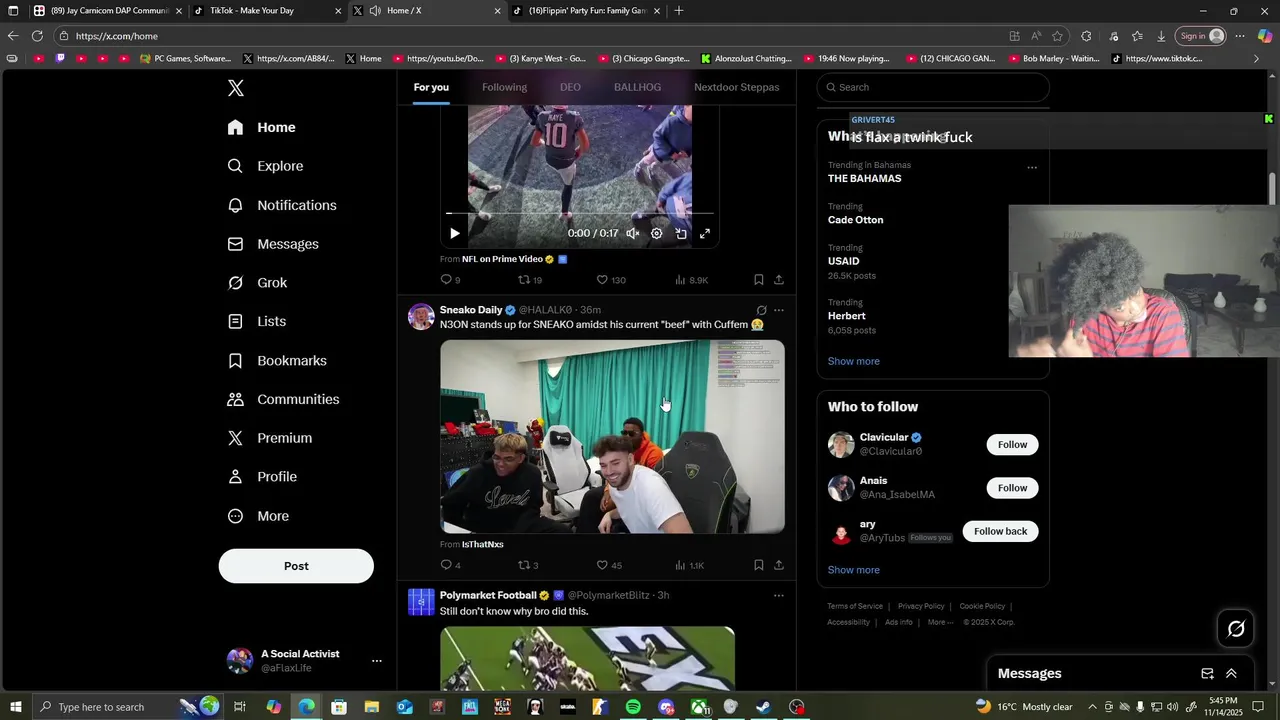Follow Anais

[x=1012, y=488]
